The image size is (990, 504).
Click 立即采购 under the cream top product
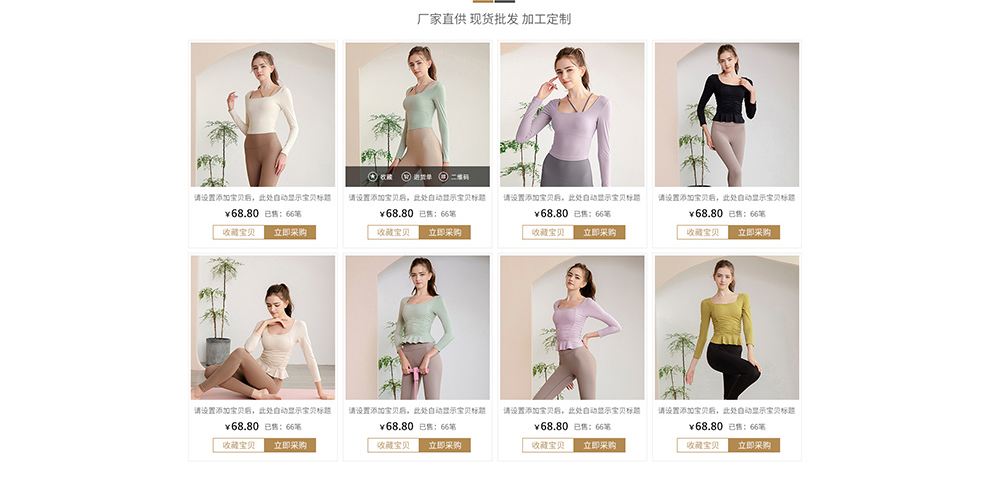pos(290,232)
